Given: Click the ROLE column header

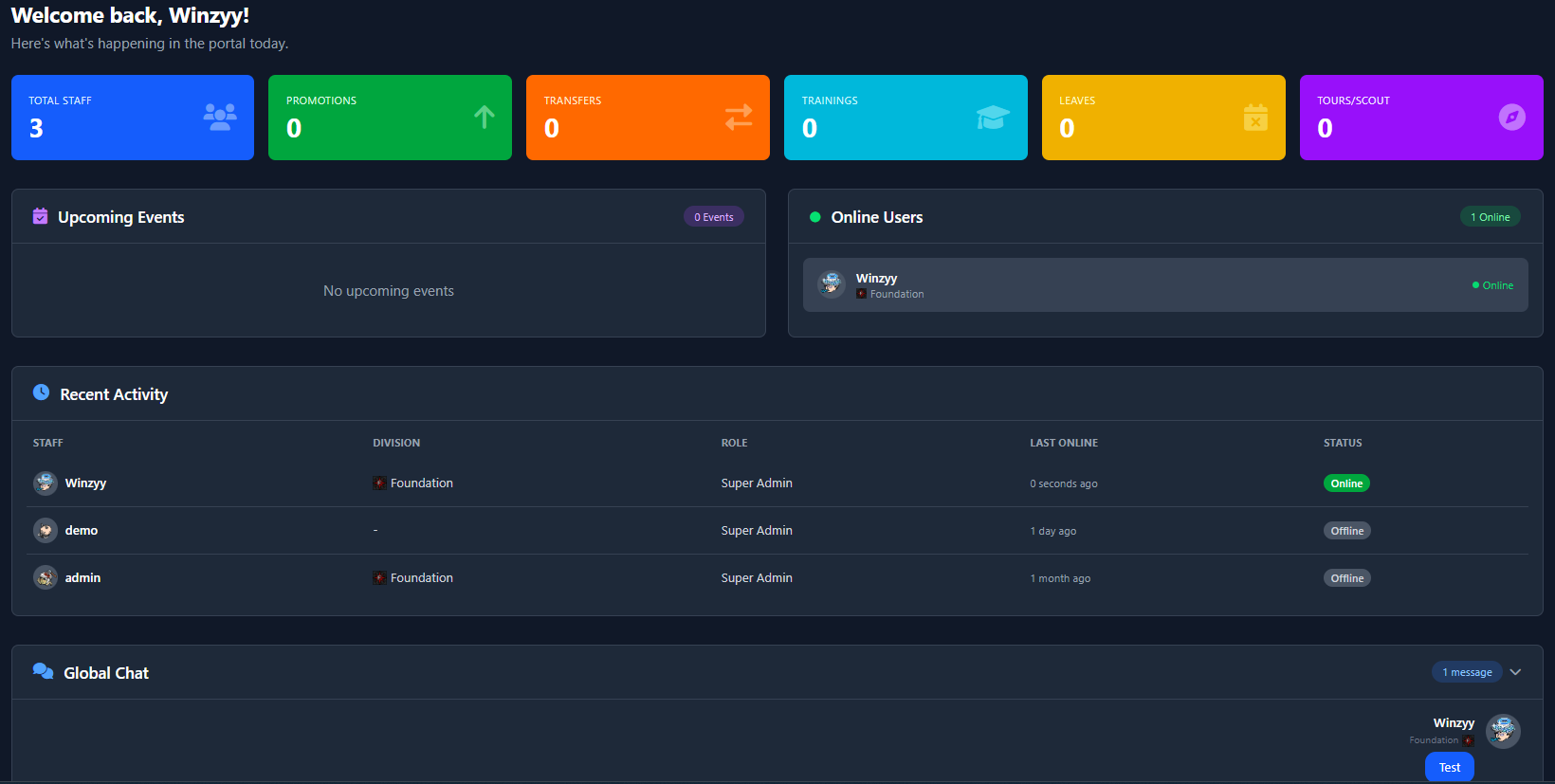Looking at the screenshot, I should [734, 443].
